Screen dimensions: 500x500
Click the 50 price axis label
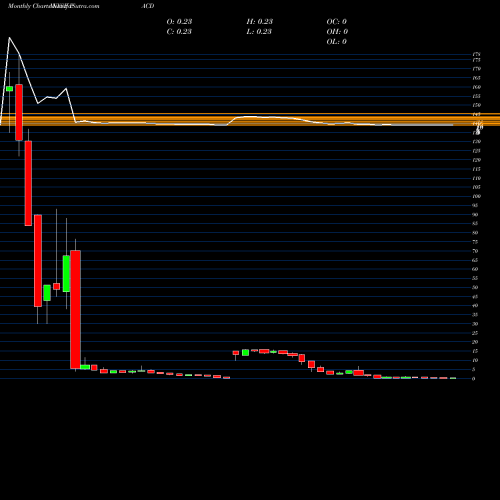475,287
